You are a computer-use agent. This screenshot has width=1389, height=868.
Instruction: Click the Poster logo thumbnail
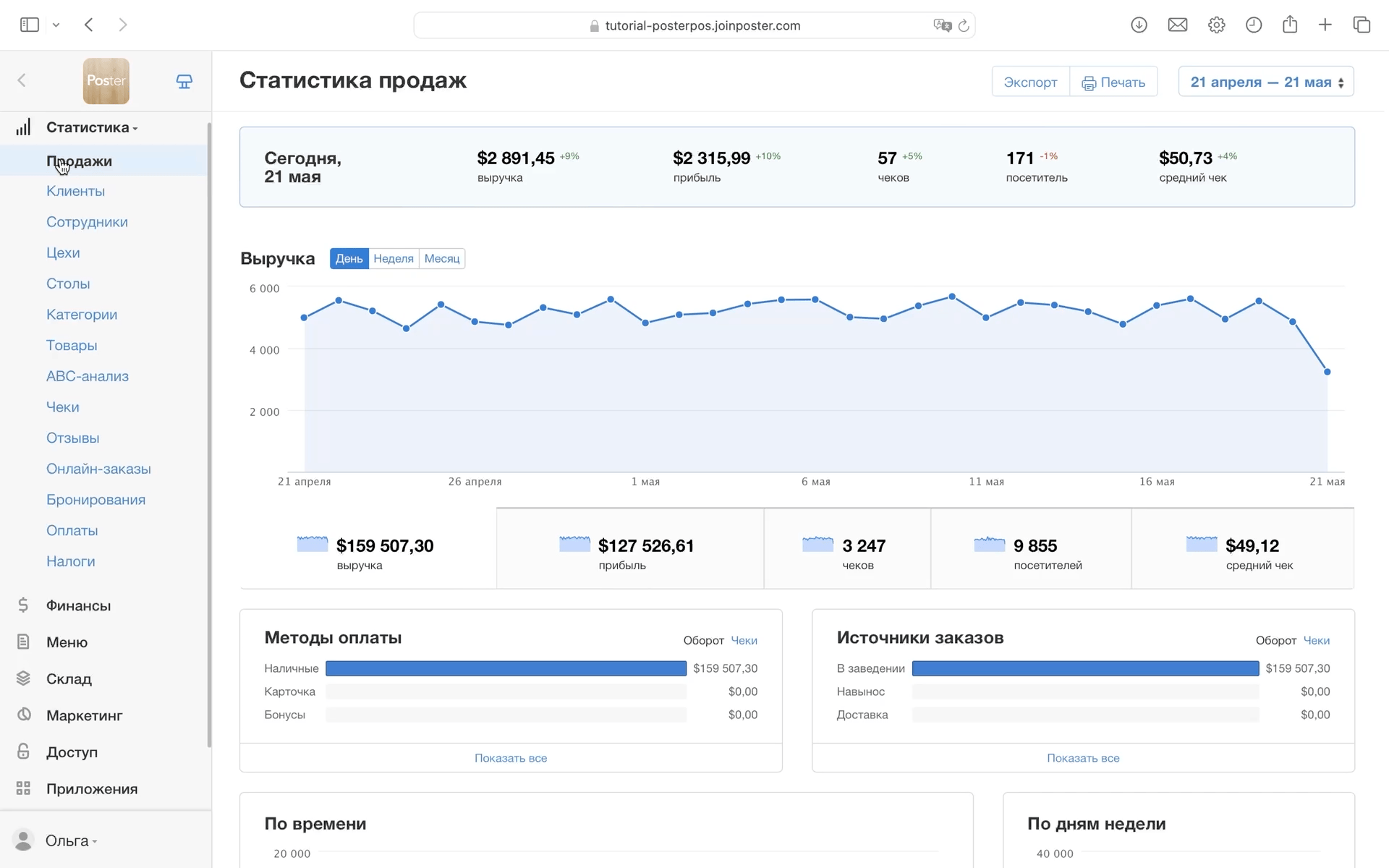[106, 81]
